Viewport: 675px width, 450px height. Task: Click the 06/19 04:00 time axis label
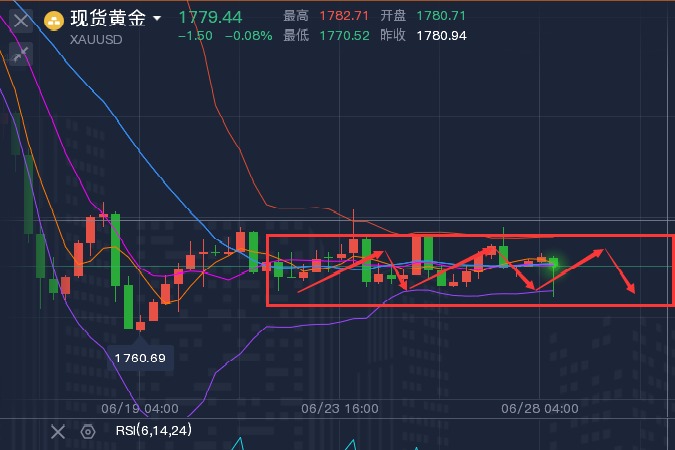coord(140,408)
